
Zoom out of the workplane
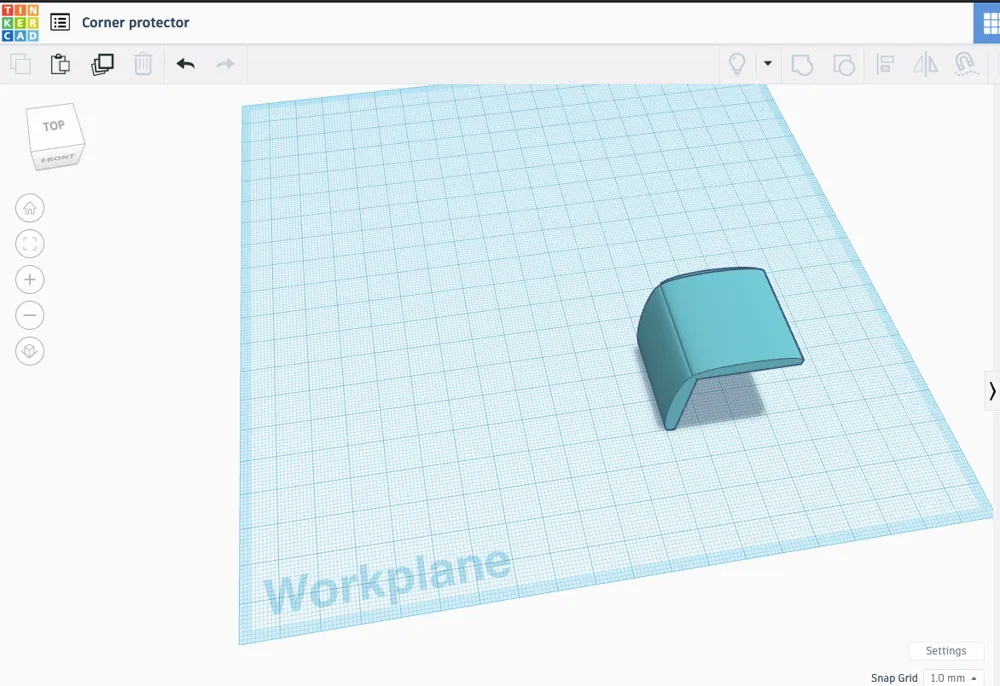[30, 316]
